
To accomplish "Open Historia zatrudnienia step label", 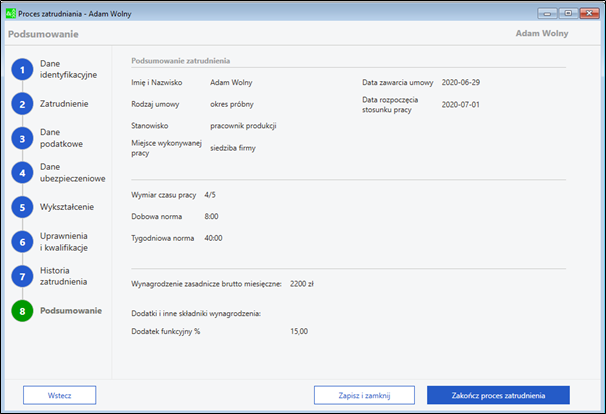I will tap(63, 276).
